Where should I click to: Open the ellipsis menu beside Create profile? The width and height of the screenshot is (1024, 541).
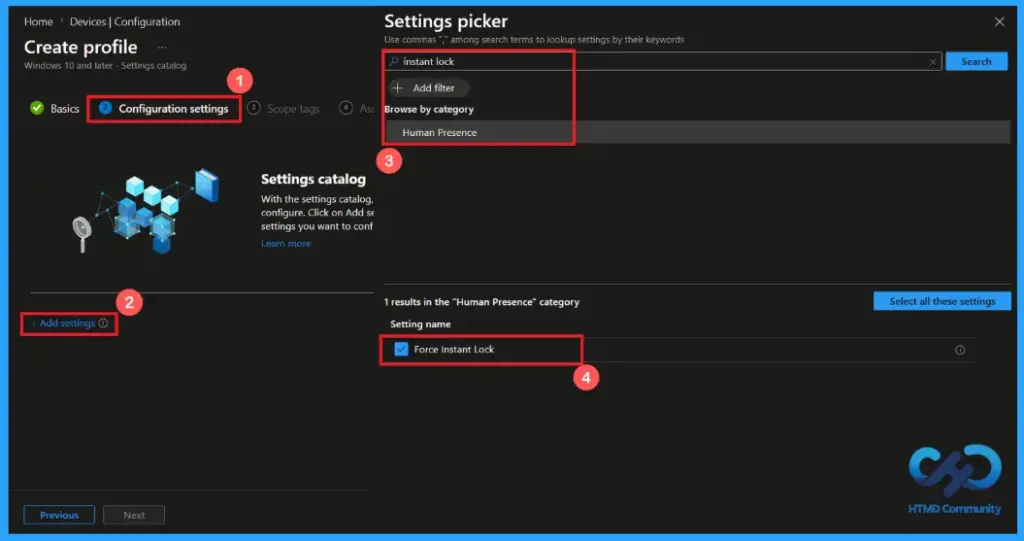[162, 47]
